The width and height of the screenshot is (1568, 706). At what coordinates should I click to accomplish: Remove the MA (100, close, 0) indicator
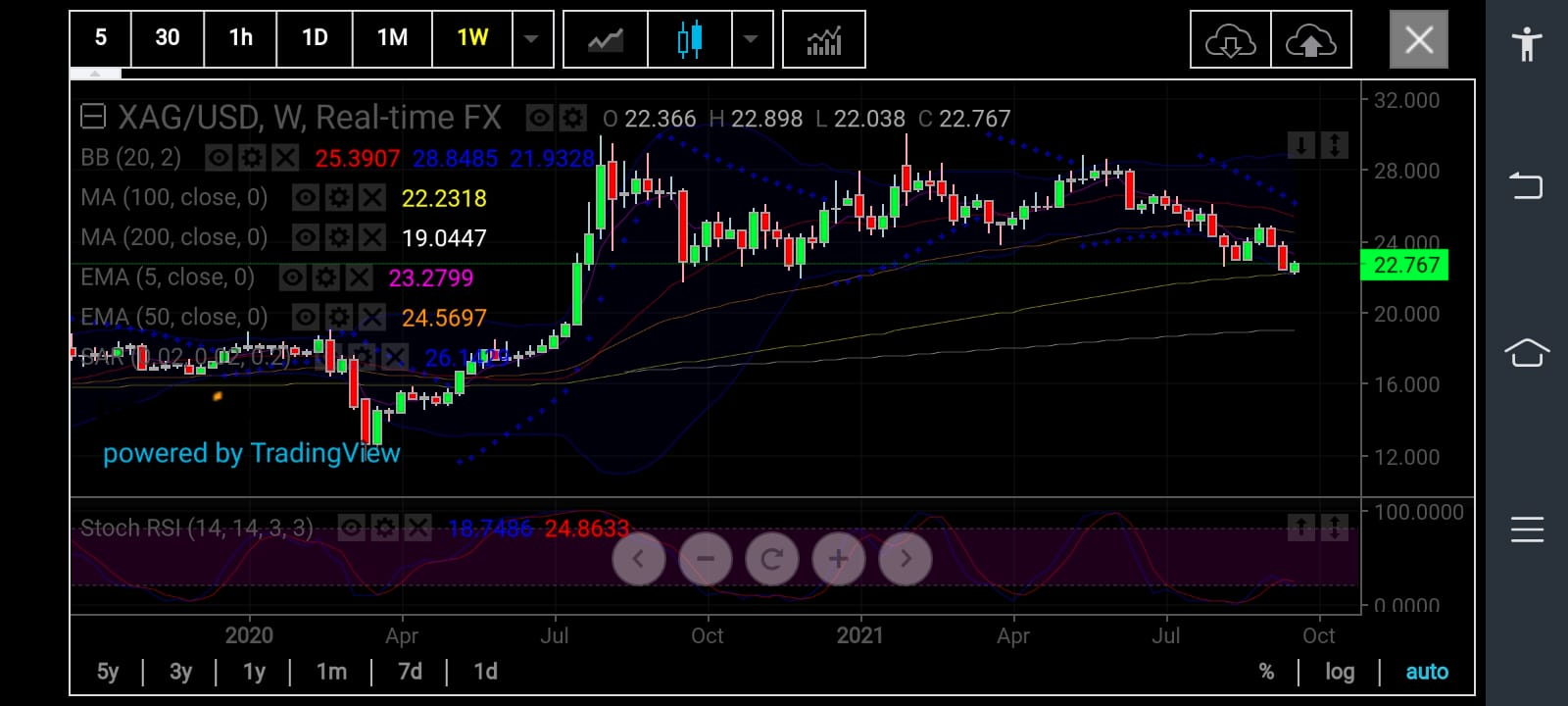[x=372, y=198]
